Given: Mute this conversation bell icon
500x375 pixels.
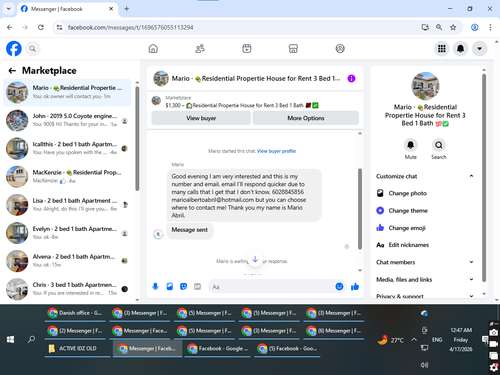Looking at the screenshot, I should (x=410, y=145).
